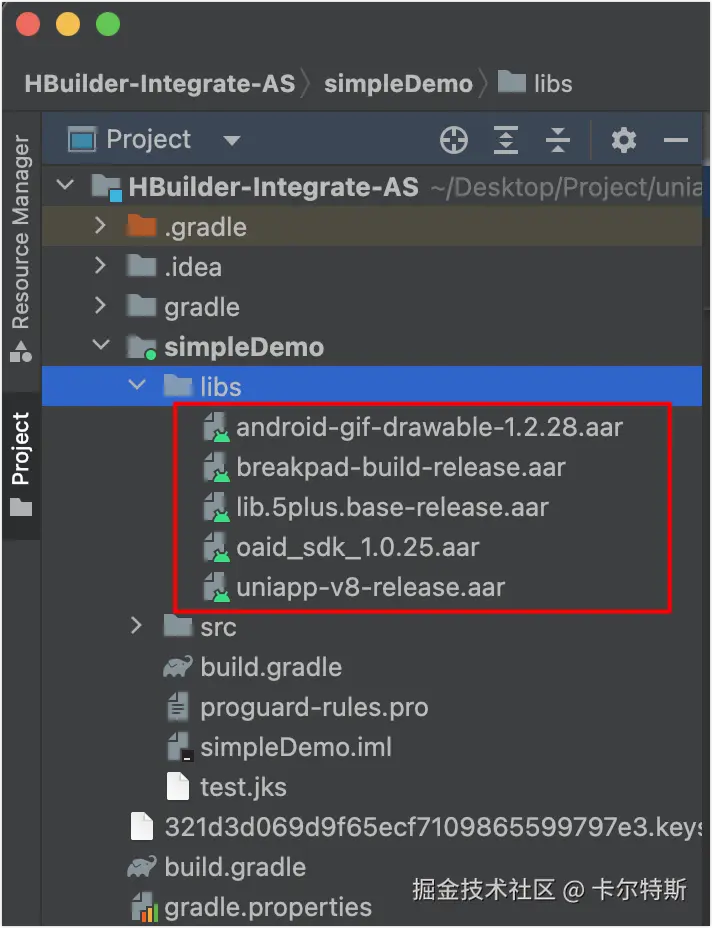Expand the .gradle folder
Viewport: 712px width, 928px height.
(99, 227)
